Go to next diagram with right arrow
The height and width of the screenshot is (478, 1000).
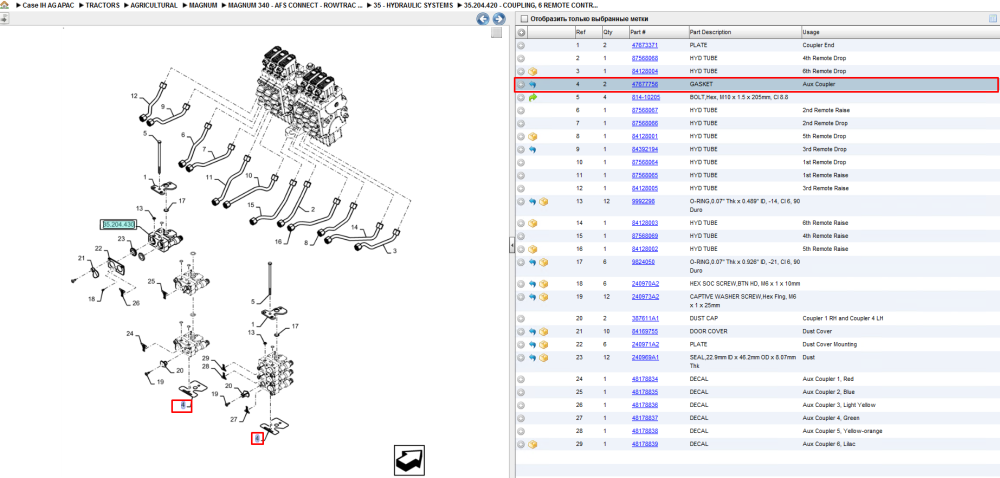click(x=499, y=18)
